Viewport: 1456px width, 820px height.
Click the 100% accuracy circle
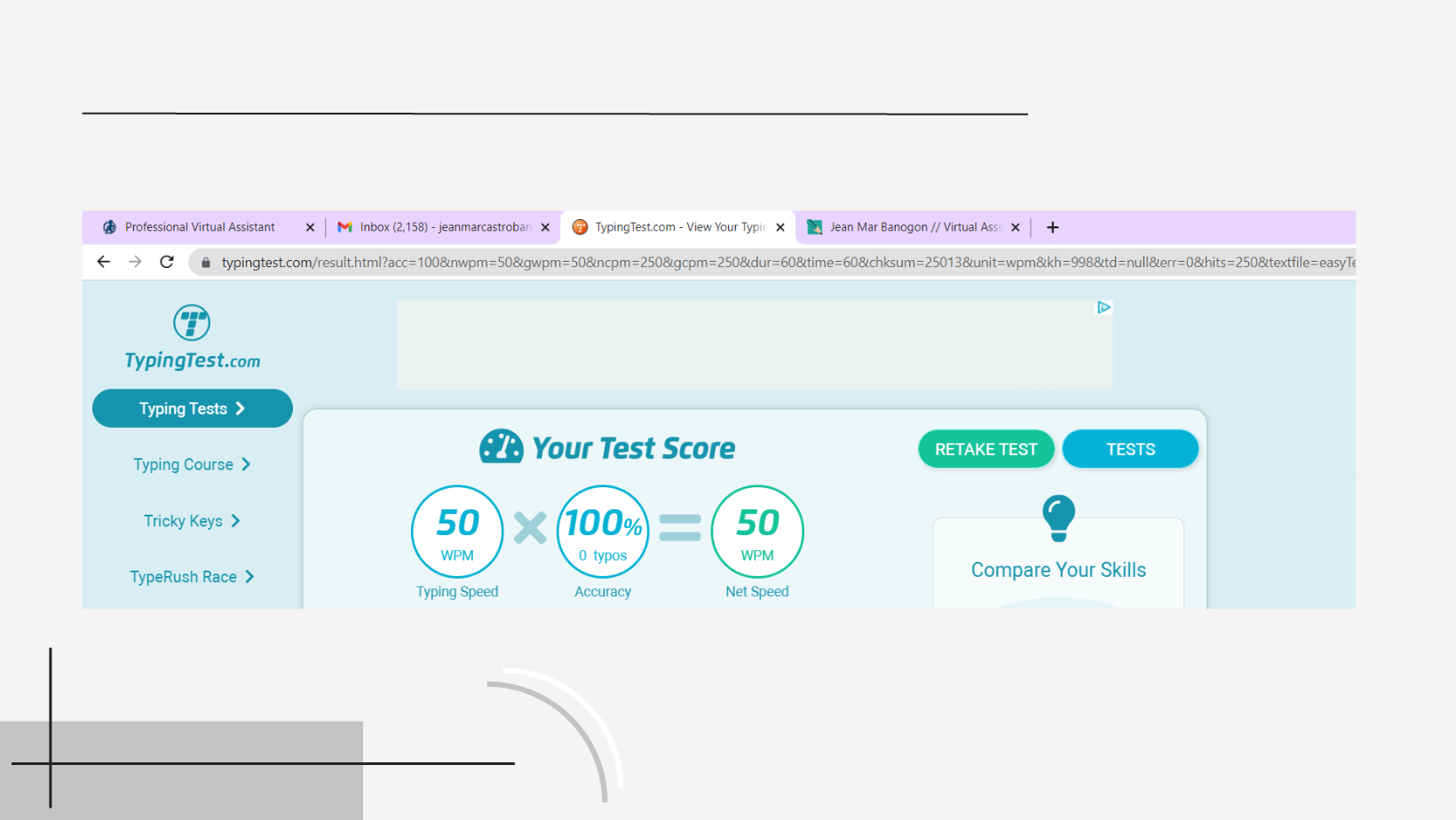(603, 532)
